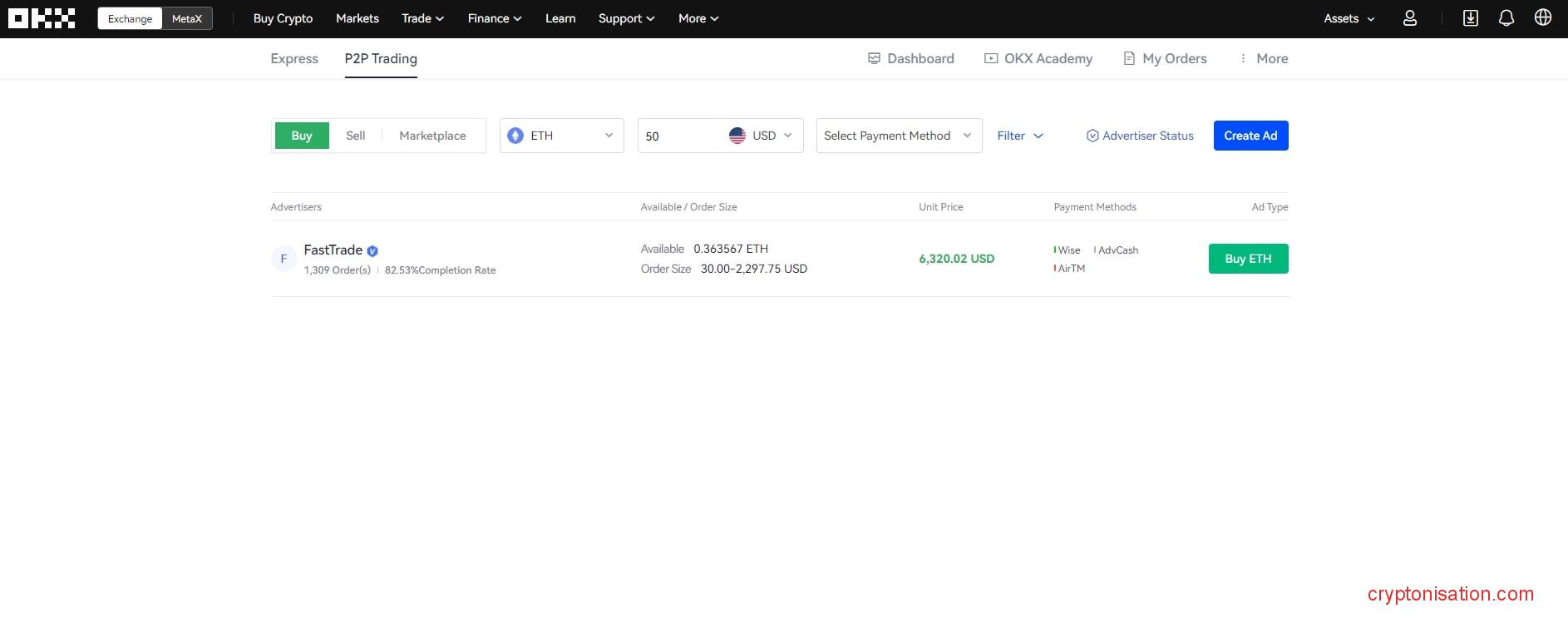Click the Create Ad button
1568x618 pixels.
pos(1250,136)
